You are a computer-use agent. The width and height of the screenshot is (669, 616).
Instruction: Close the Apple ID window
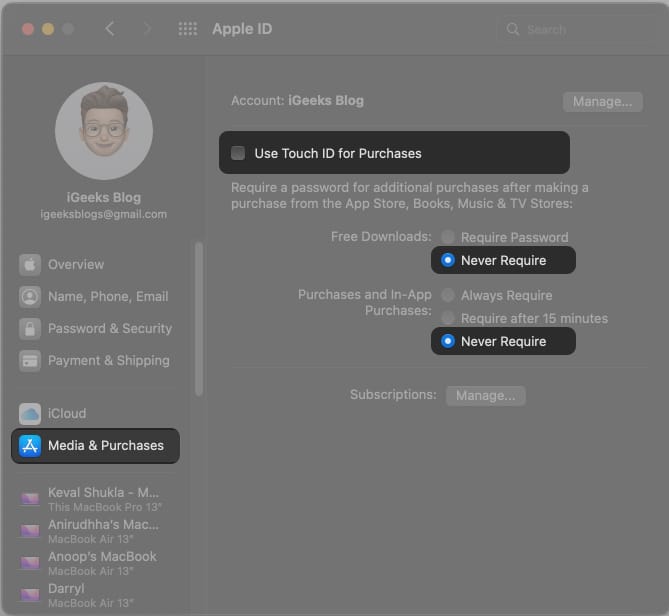28,29
